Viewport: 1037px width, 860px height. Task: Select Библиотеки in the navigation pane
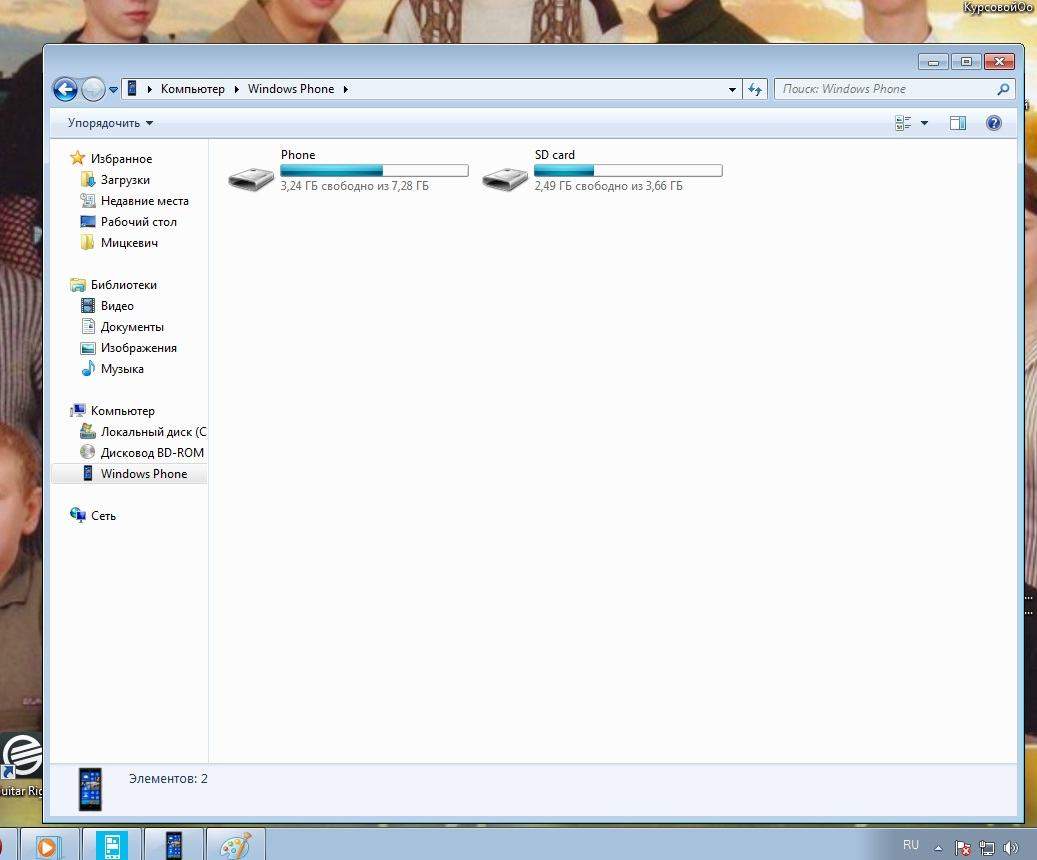point(124,285)
